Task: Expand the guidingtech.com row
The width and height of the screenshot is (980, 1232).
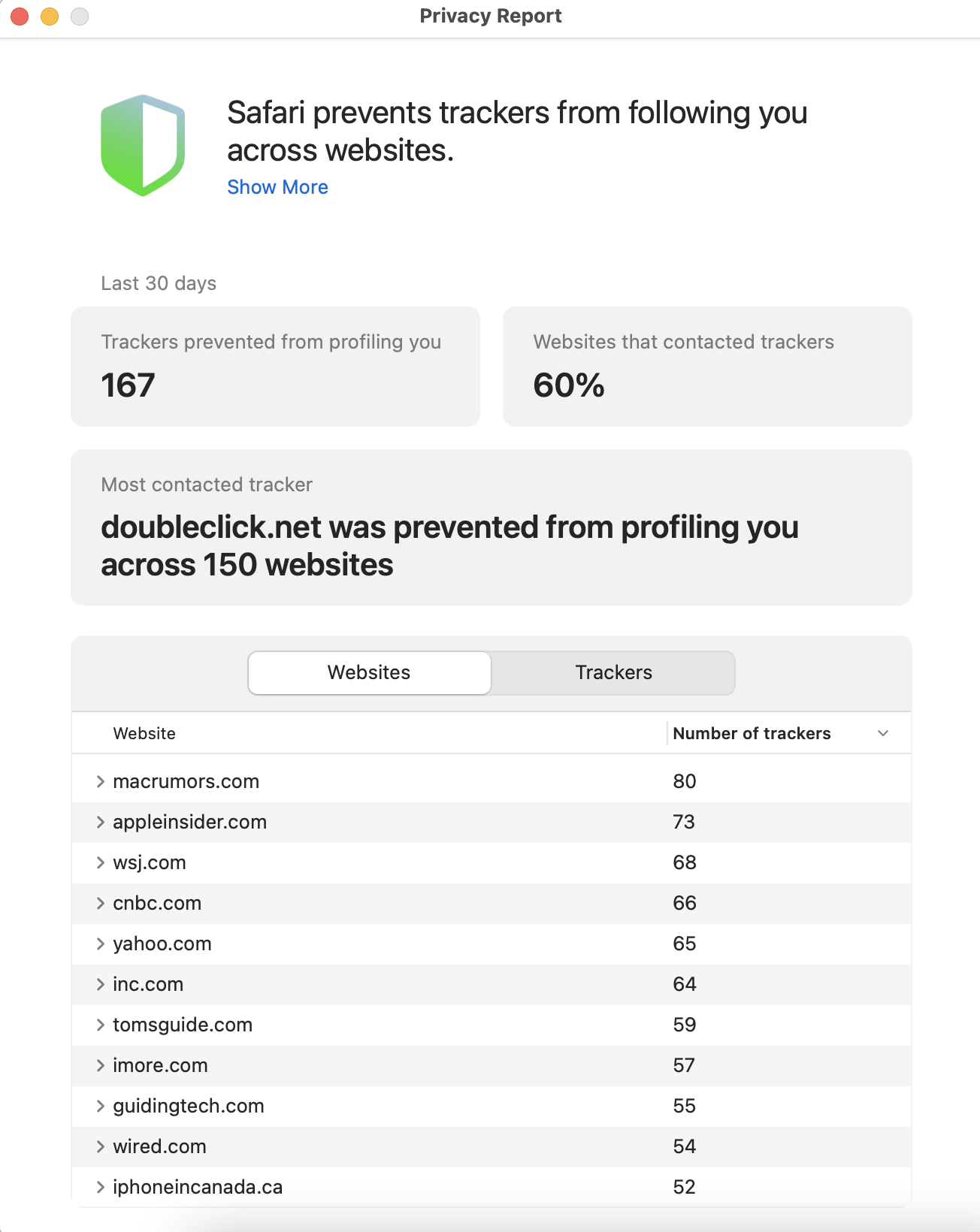Action: pos(100,1106)
